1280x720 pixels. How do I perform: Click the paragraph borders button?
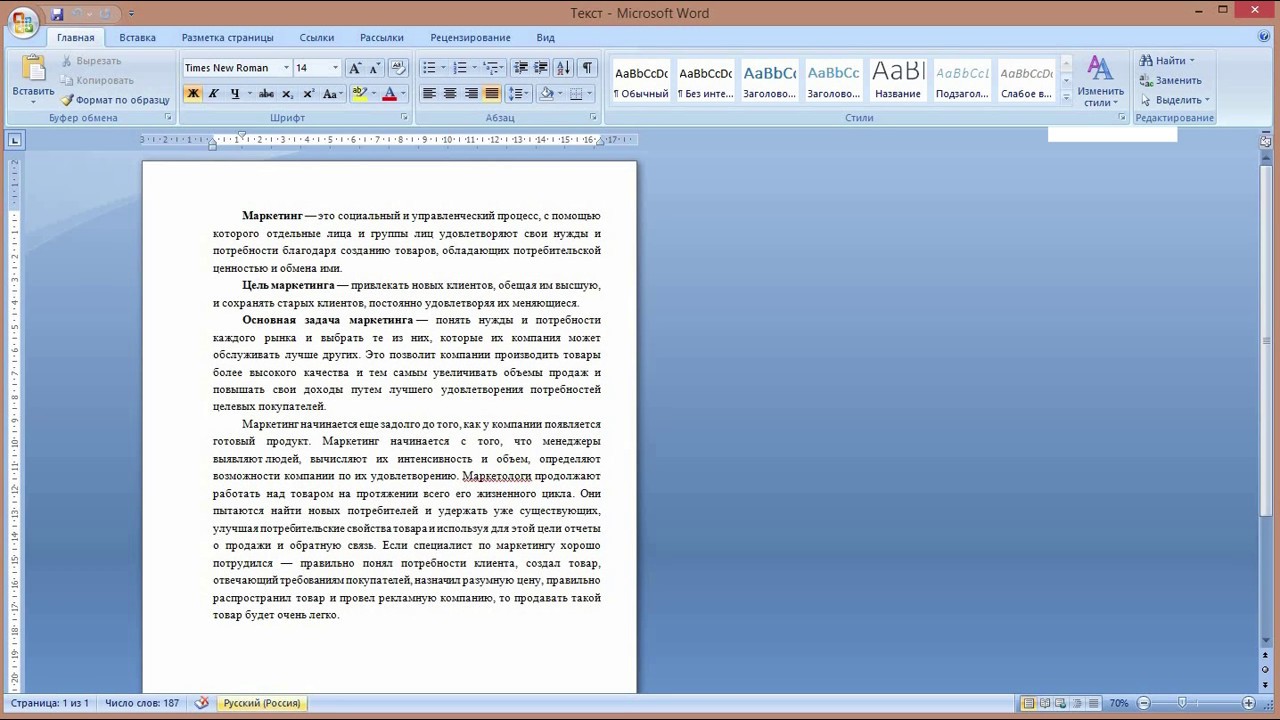[575, 94]
